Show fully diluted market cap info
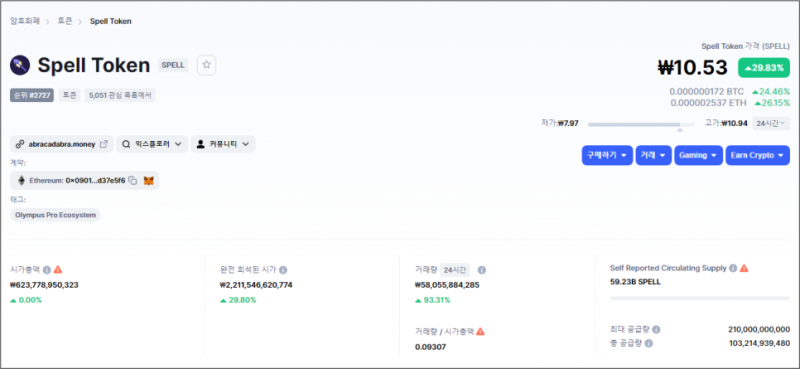Screen dimensions: 800x369 (x=283, y=269)
